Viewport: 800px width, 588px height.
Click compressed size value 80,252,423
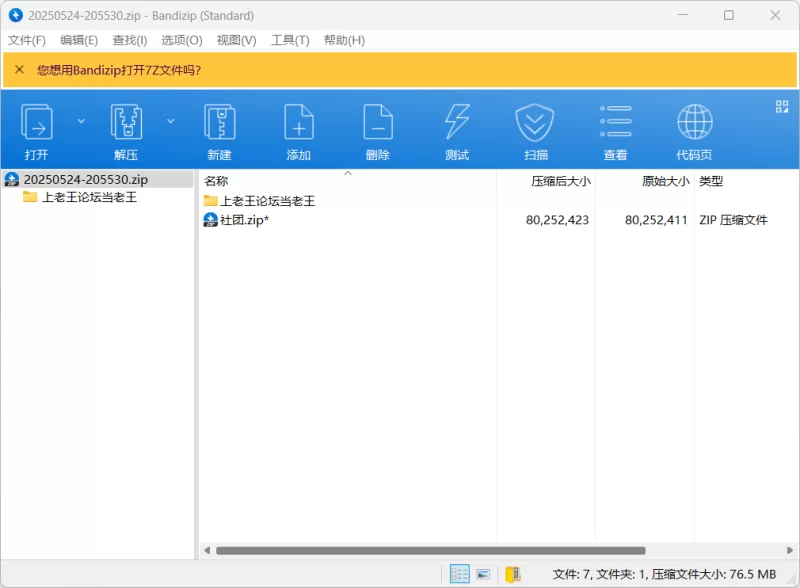coord(557,220)
